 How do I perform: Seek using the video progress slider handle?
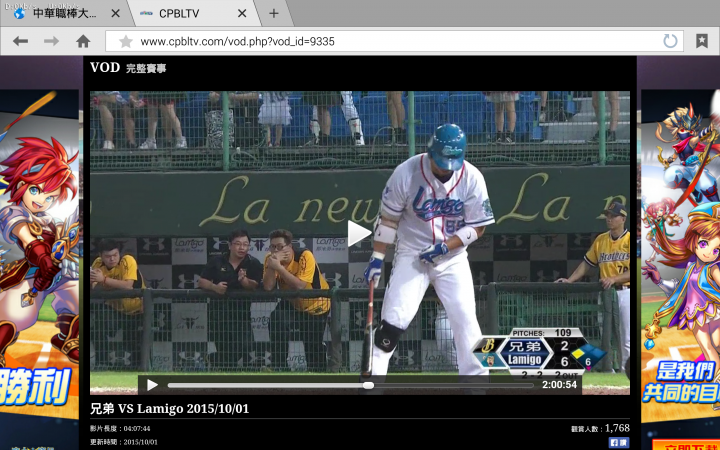[368, 385]
